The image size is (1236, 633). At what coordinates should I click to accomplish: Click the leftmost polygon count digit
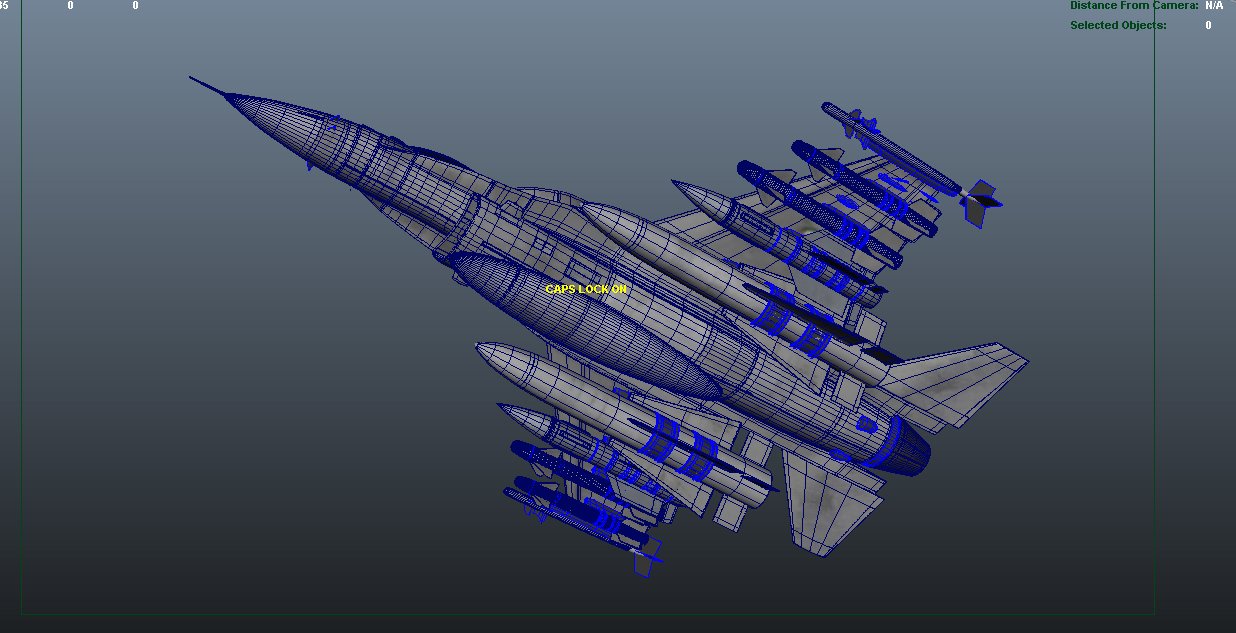tap(5, 5)
